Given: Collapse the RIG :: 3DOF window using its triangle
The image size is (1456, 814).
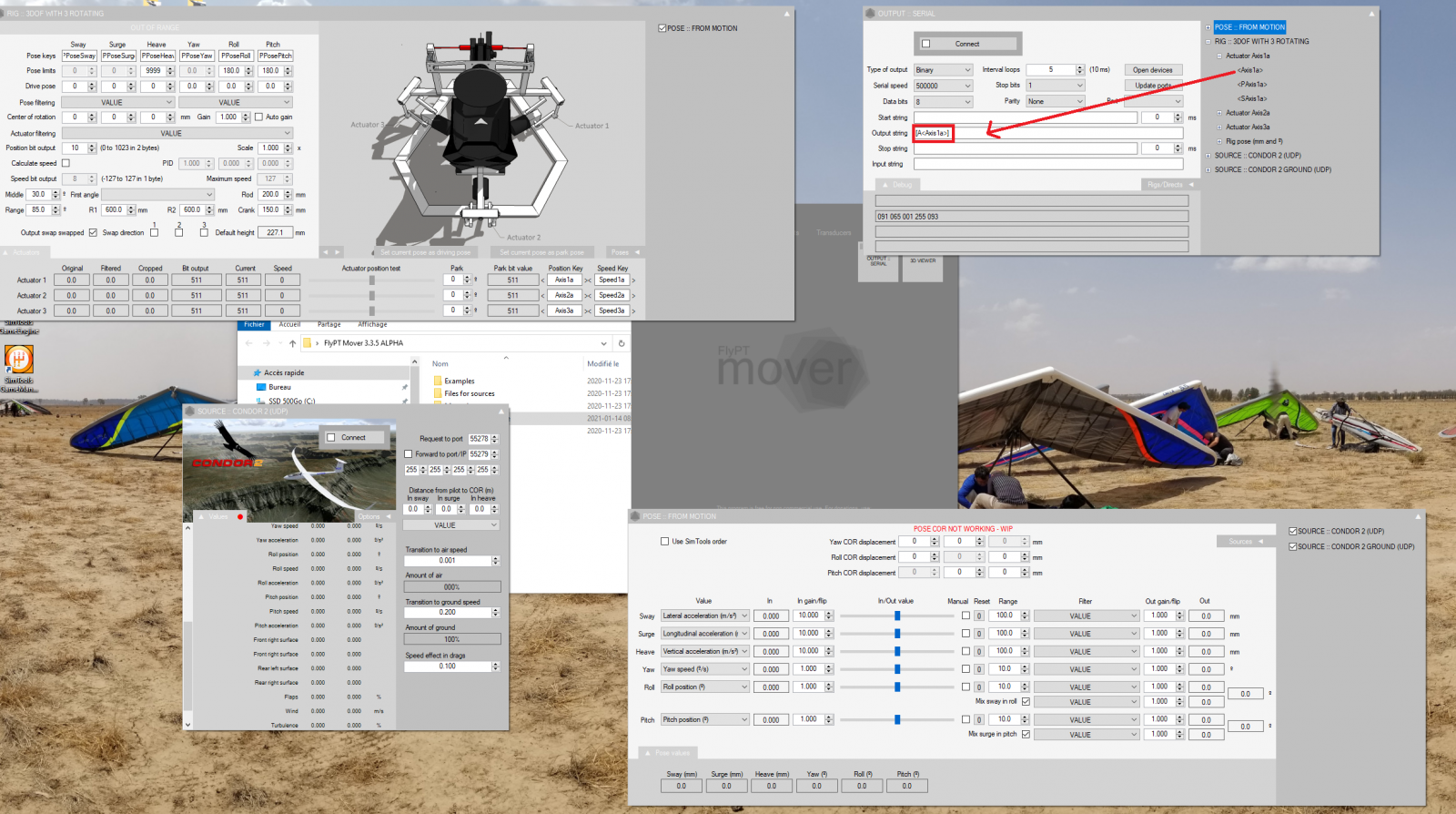Looking at the screenshot, I should tap(787, 14).
